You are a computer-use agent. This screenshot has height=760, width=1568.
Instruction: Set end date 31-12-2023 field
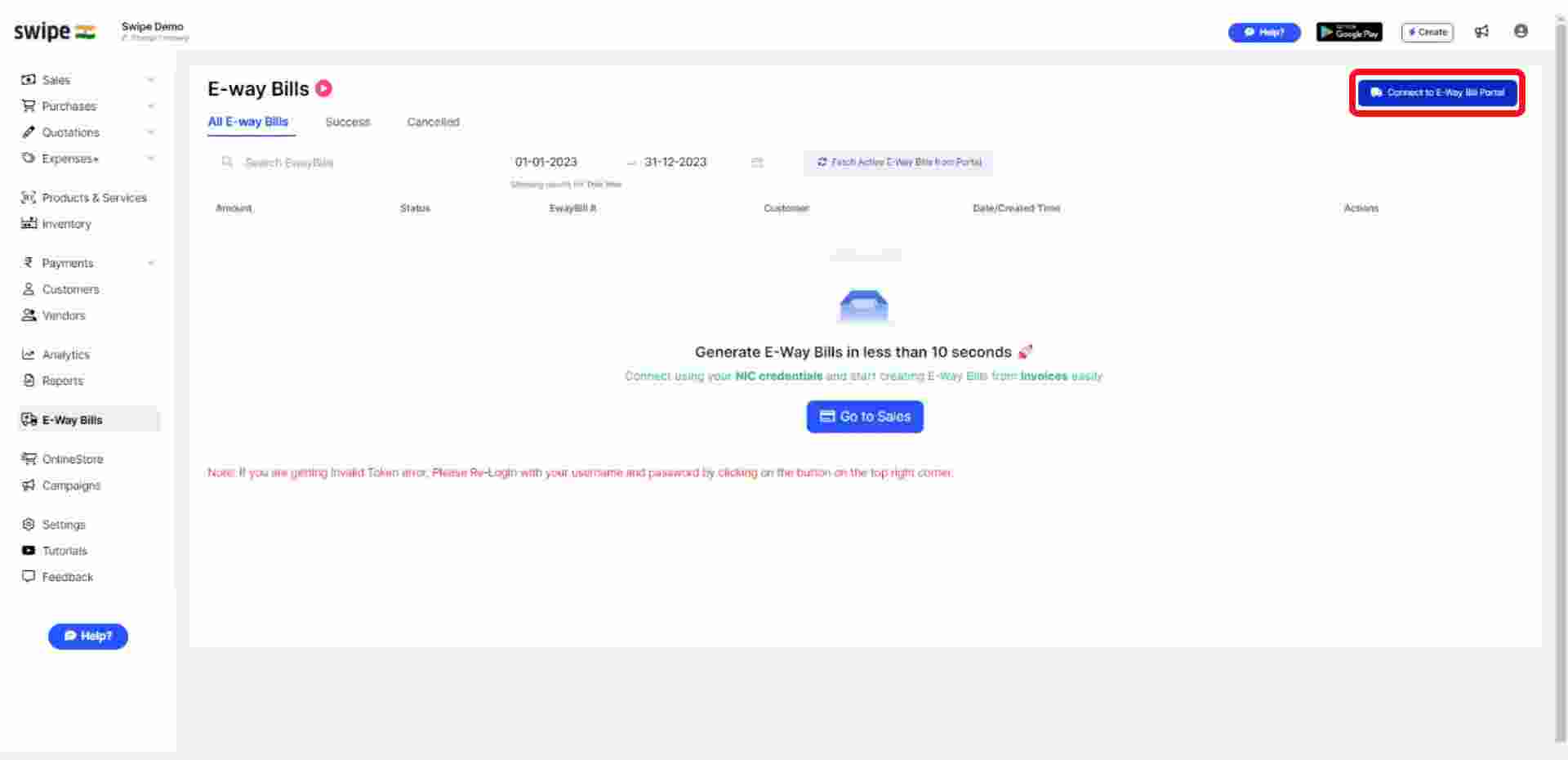(675, 162)
